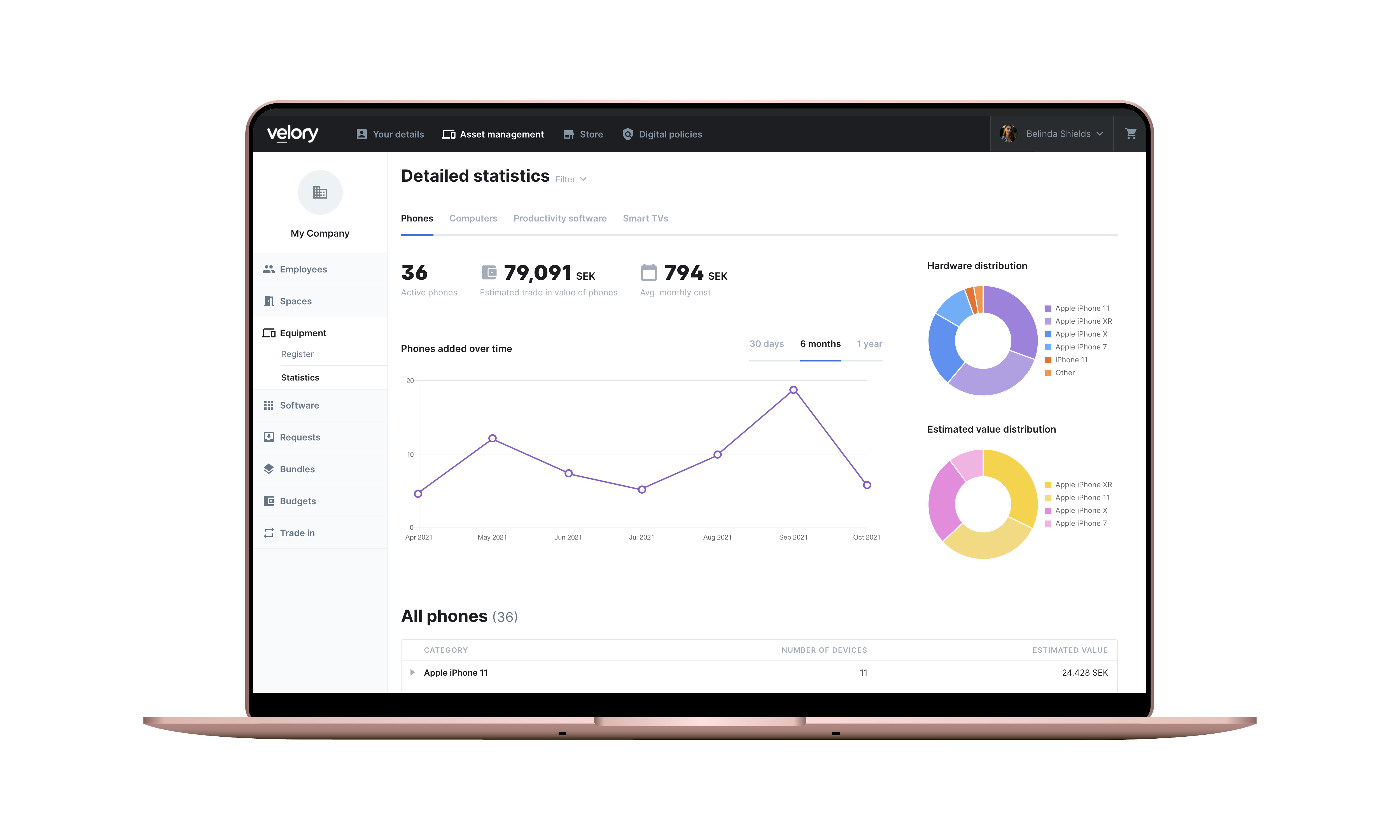Click the Requests inbox icon in sidebar
Screen dimensions: 1400x840
[269, 438]
